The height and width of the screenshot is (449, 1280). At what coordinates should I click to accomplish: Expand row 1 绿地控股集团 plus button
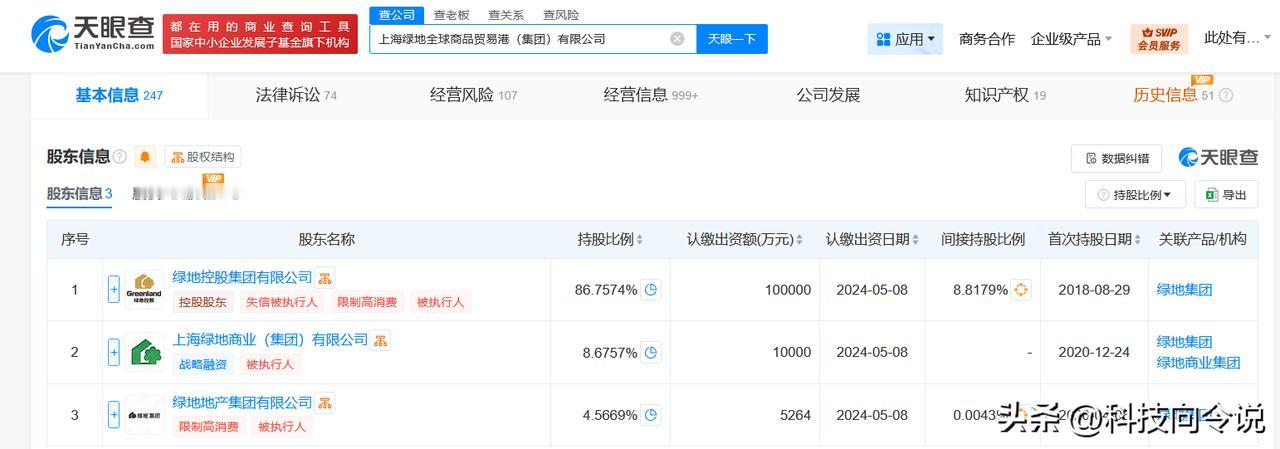tap(114, 289)
